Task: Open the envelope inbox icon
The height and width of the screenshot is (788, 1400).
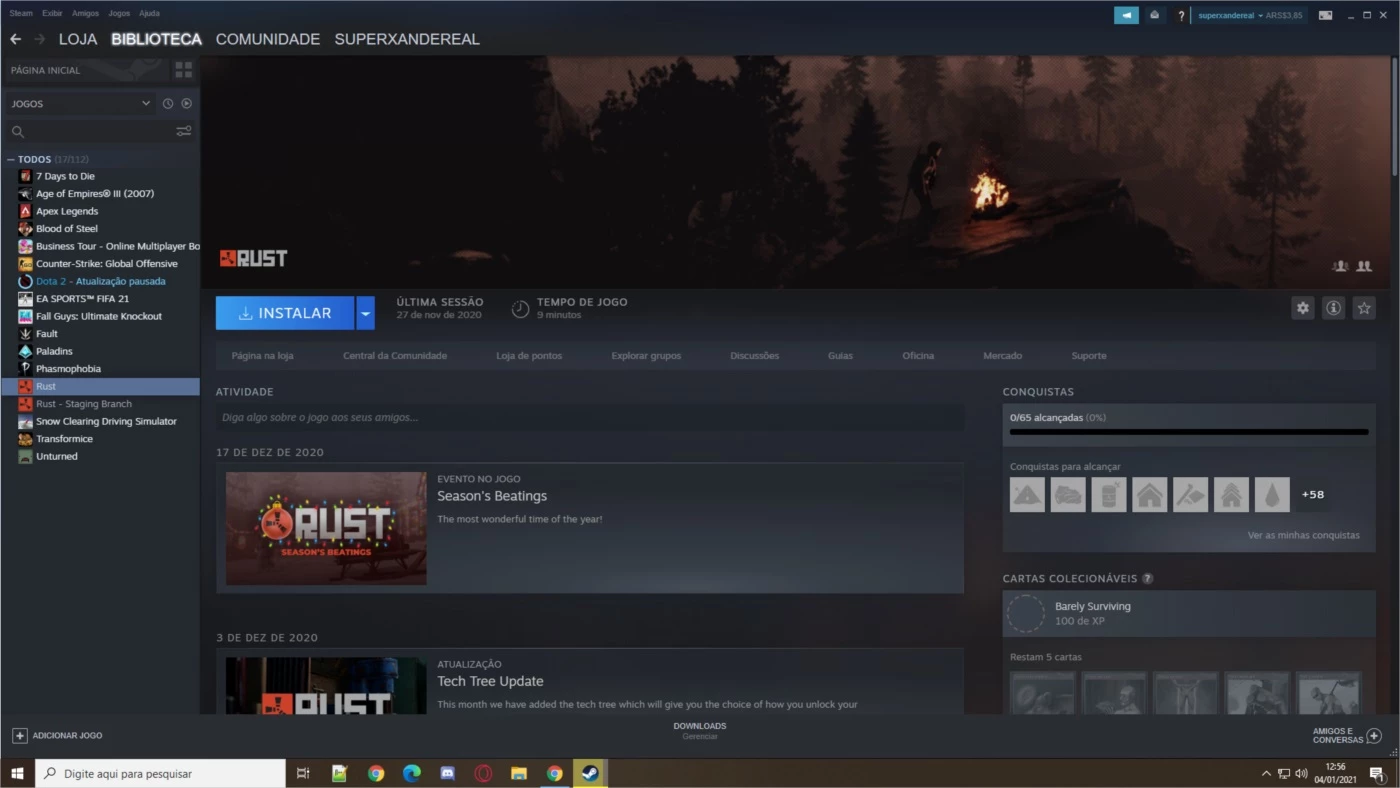Action: [1155, 15]
